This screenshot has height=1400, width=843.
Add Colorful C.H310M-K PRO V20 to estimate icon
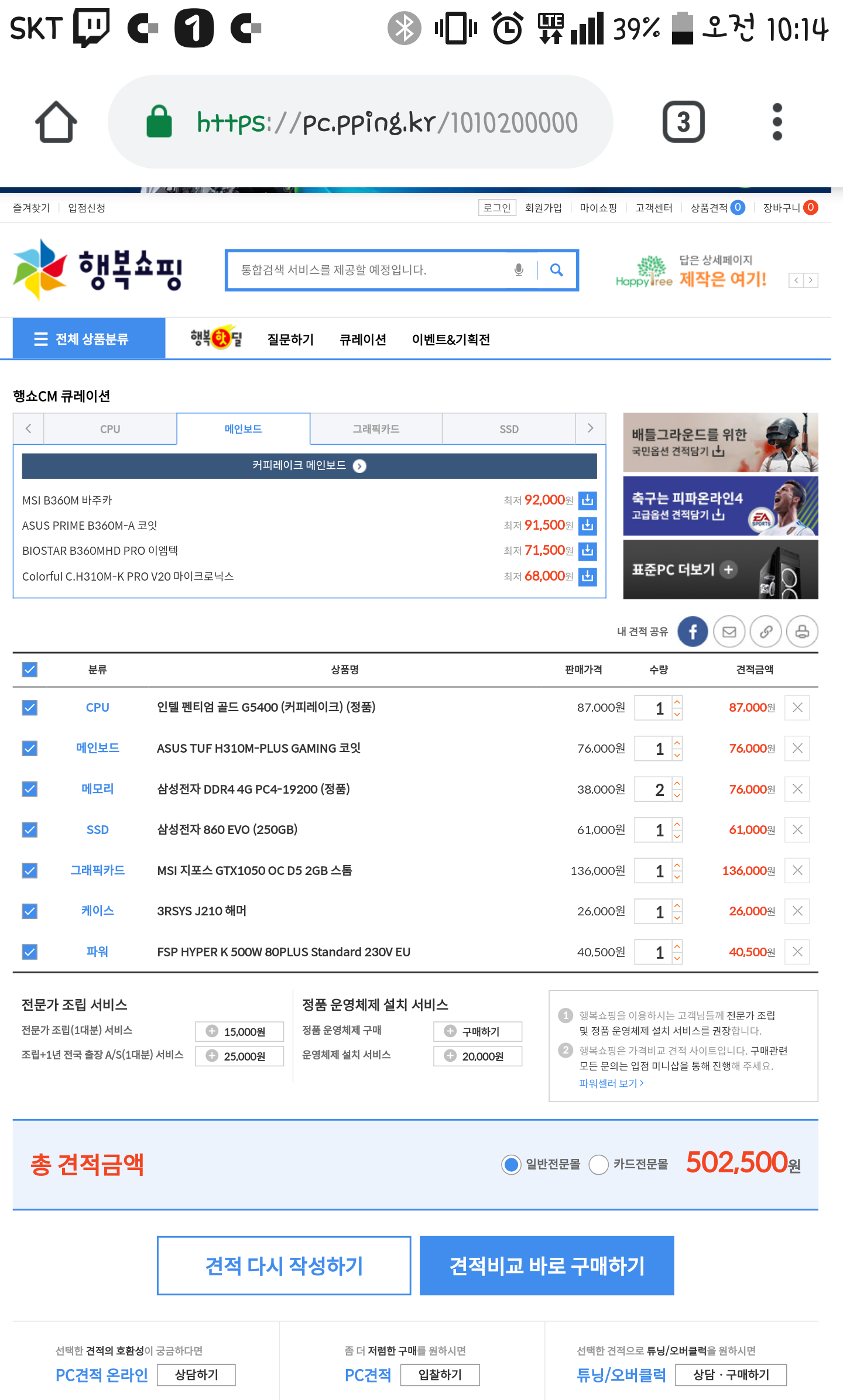coord(588,577)
